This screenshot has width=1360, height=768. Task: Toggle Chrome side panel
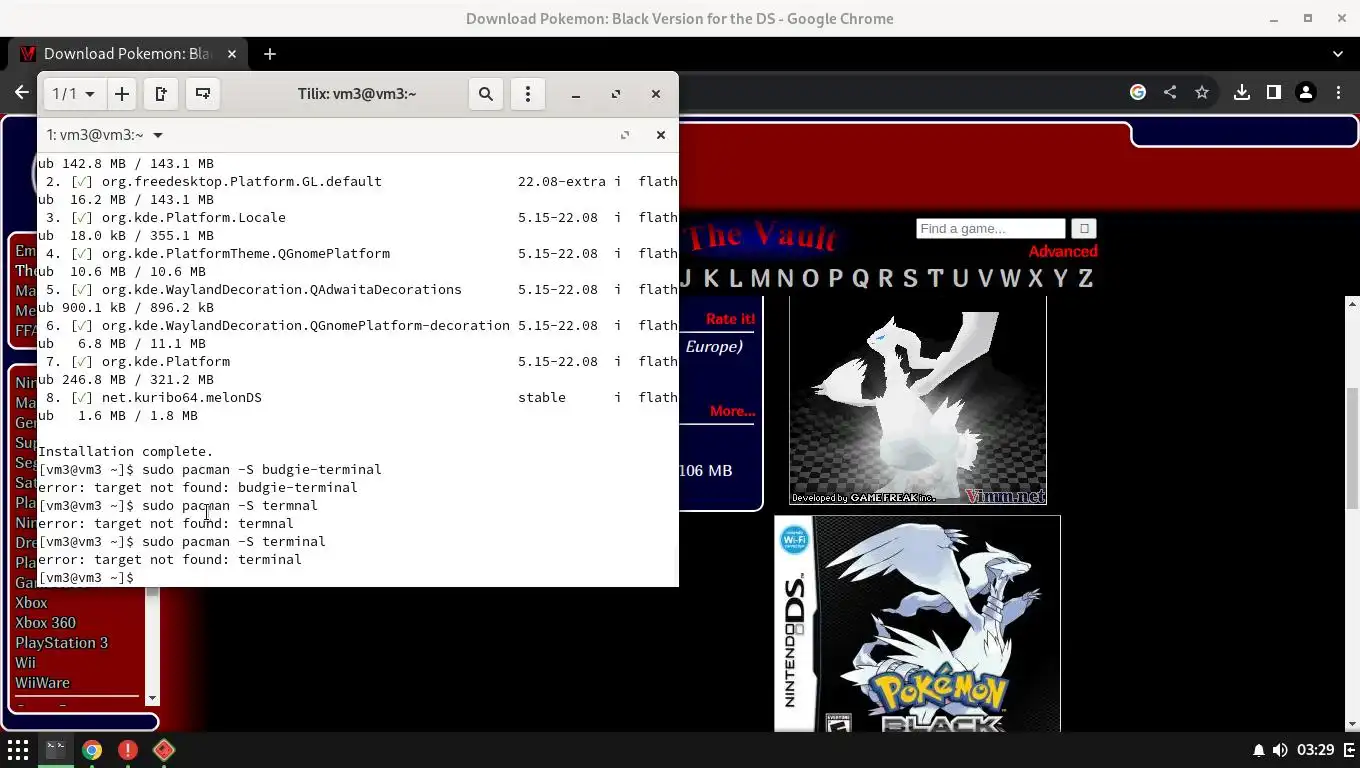pyautogui.click(x=1274, y=92)
